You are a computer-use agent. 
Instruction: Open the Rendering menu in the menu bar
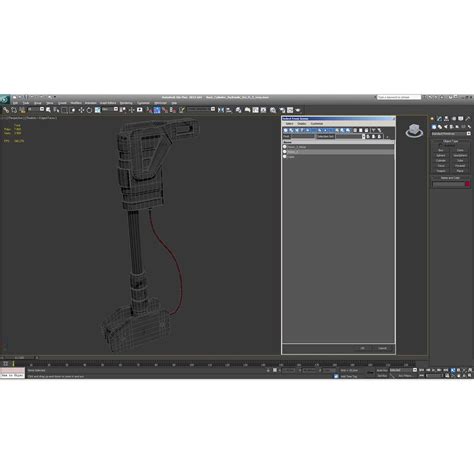[126, 103]
